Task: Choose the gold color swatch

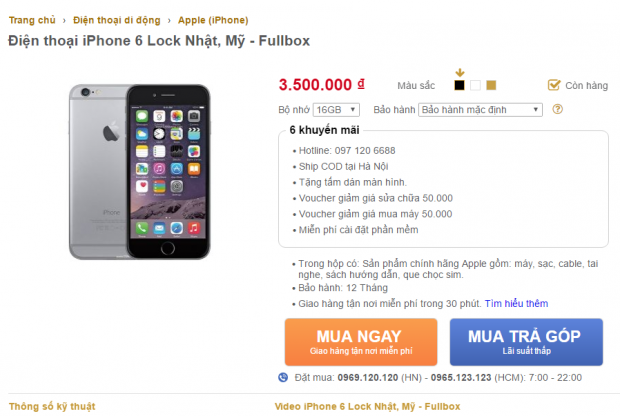Action: [491, 85]
